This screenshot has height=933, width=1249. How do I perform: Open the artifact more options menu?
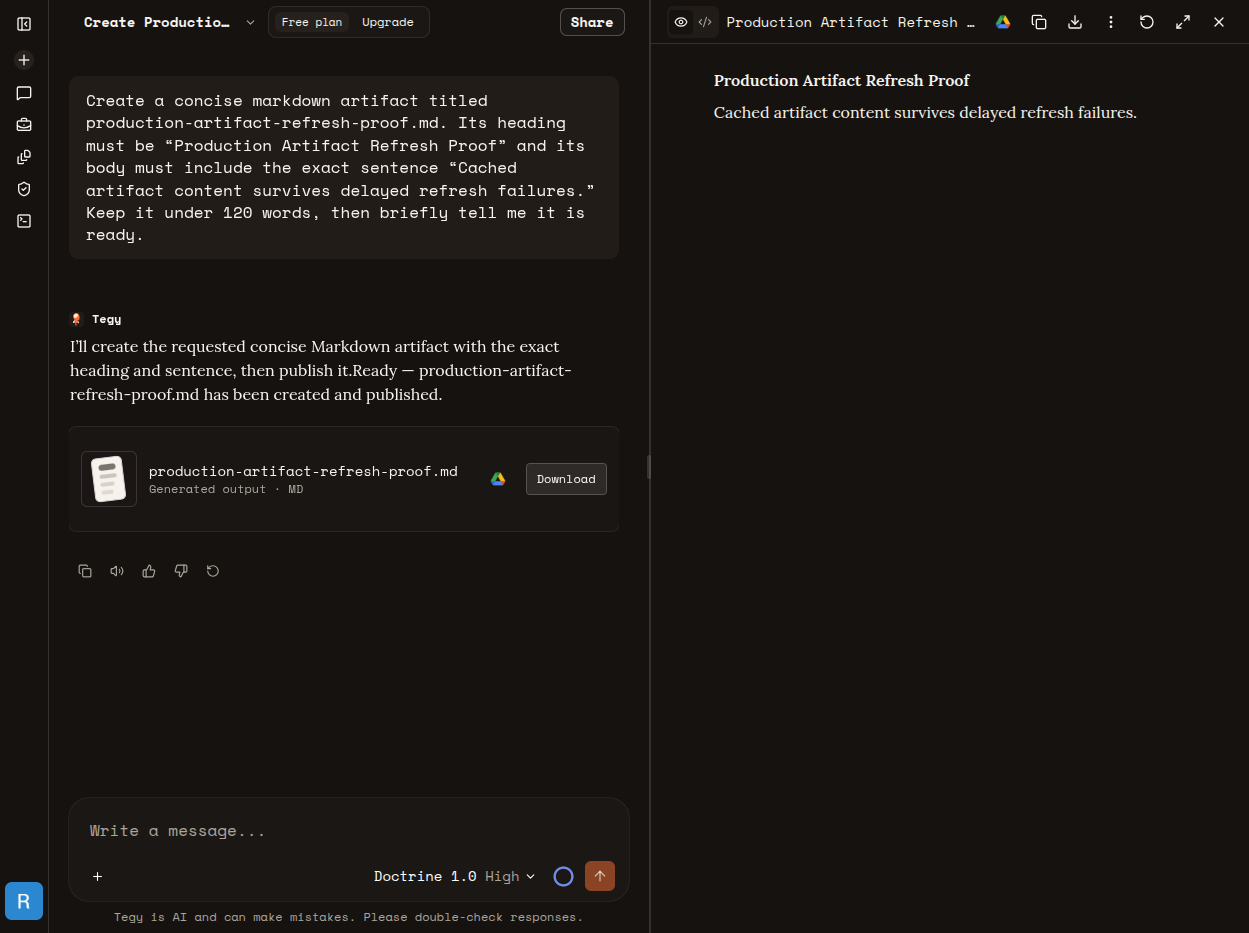1111,22
